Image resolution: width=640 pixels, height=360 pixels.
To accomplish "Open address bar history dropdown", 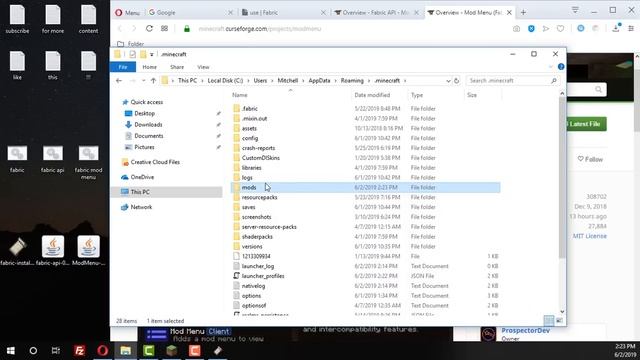I will click(448, 81).
